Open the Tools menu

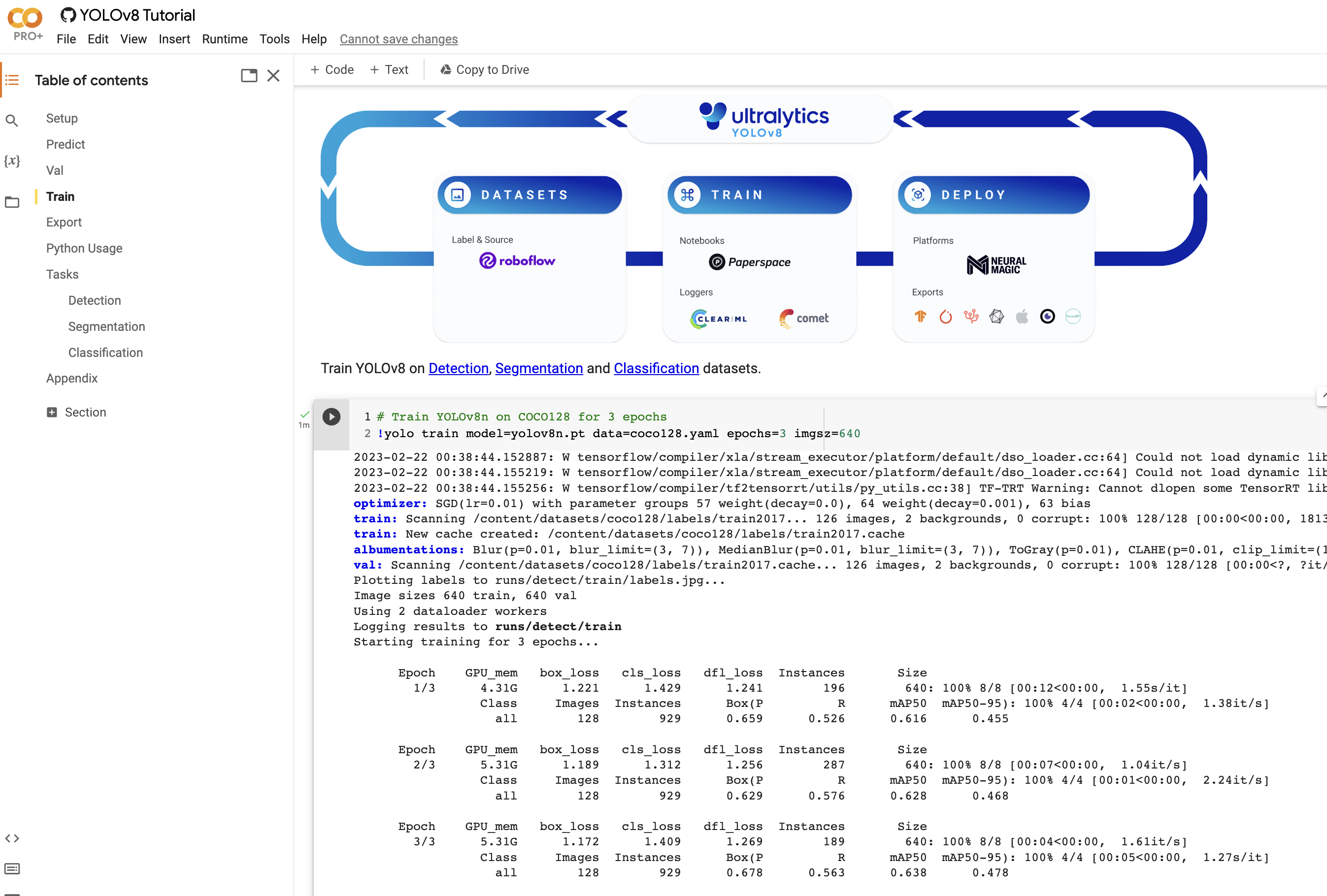tap(274, 39)
